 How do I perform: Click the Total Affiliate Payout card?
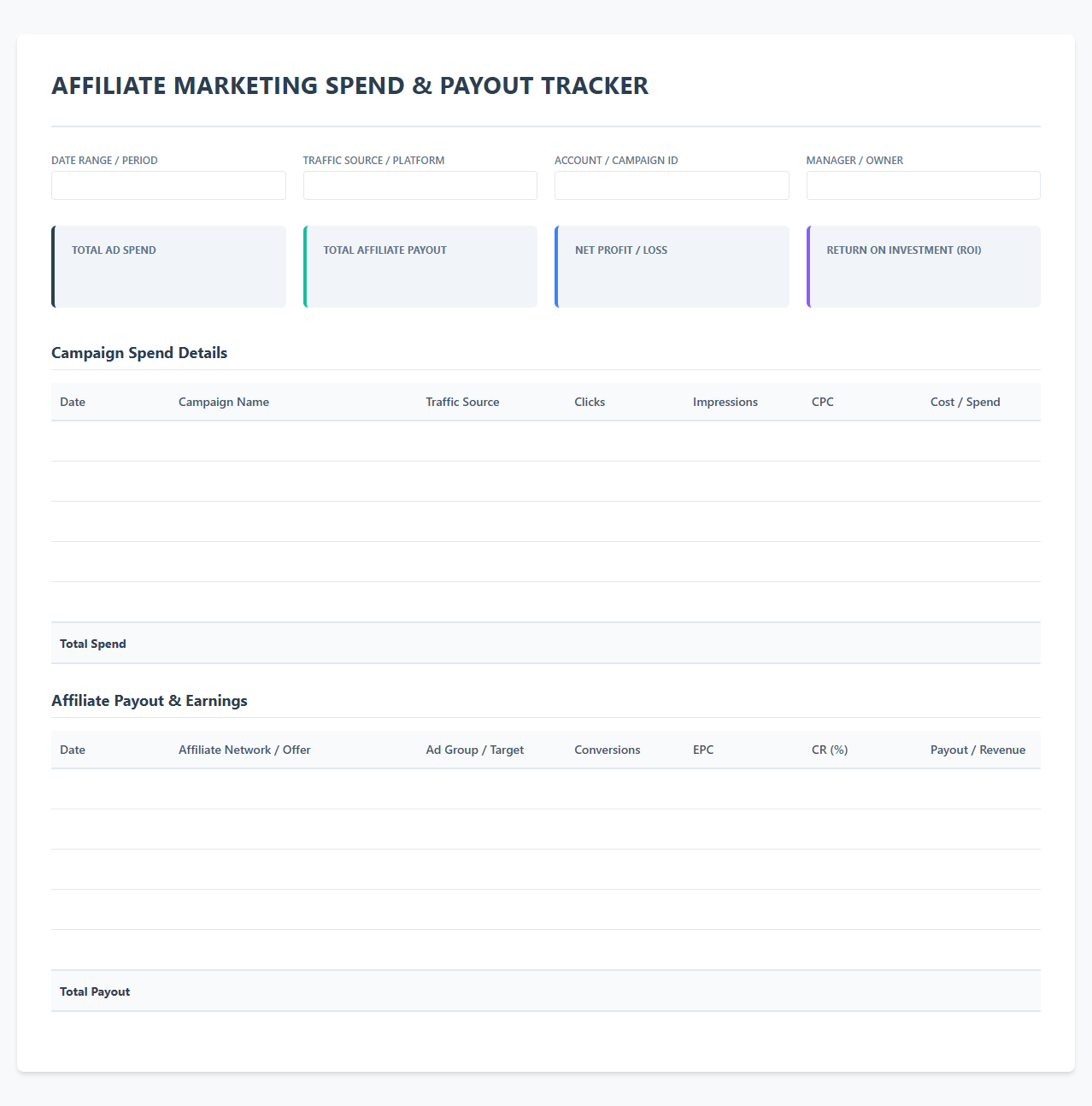point(420,267)
